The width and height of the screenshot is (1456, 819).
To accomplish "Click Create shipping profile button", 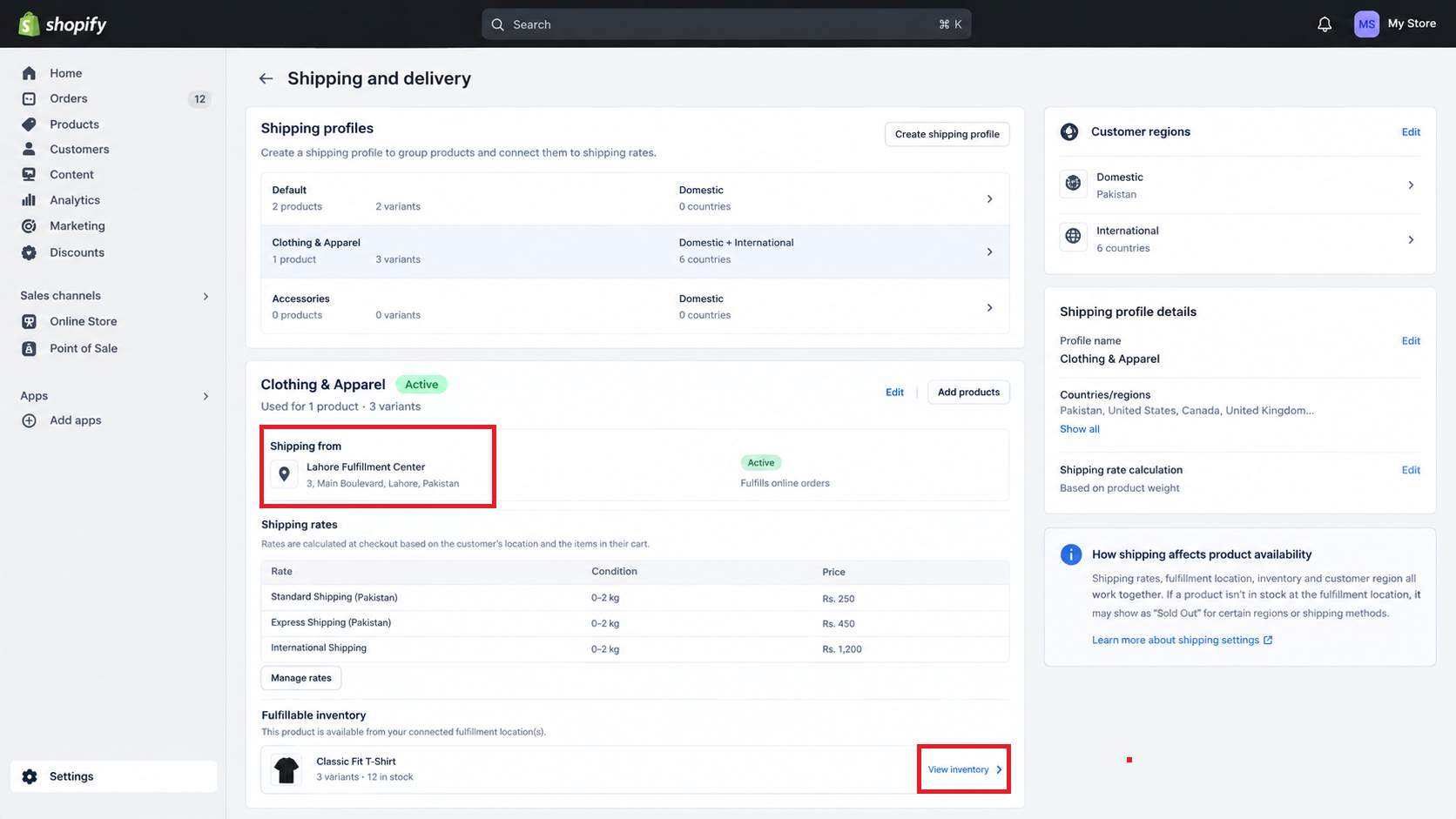I will click(x=947, y=134).
